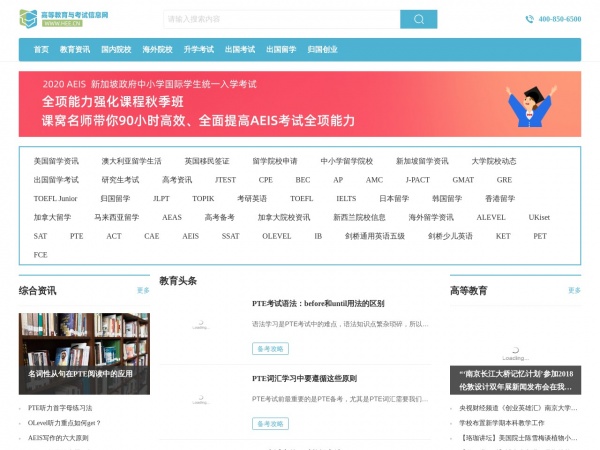Select the JLPT tag
This screenshot has width=600, height=450.
pos(161,199)
